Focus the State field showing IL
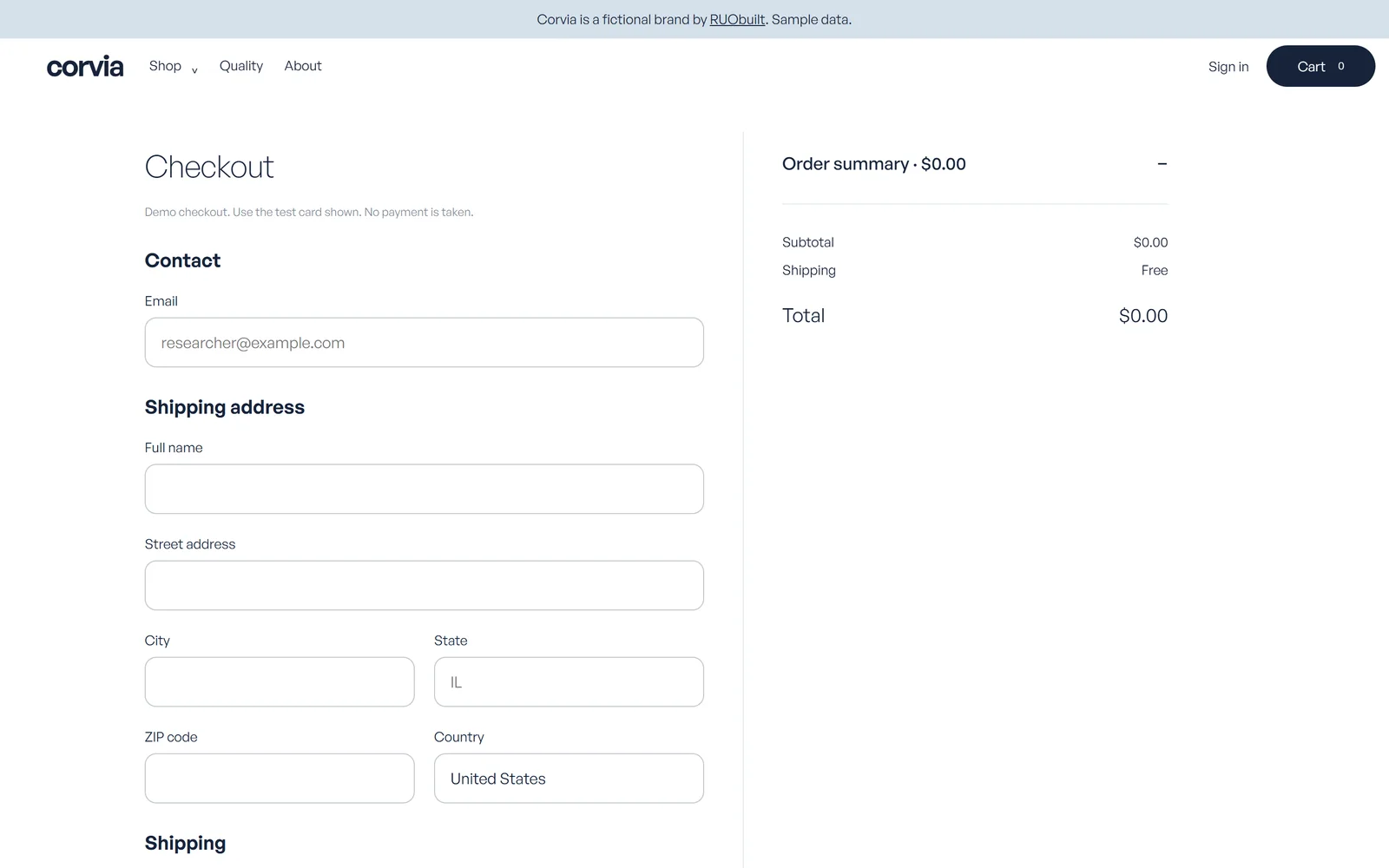This screenshot has width=1389, height=868. point(569,682)
